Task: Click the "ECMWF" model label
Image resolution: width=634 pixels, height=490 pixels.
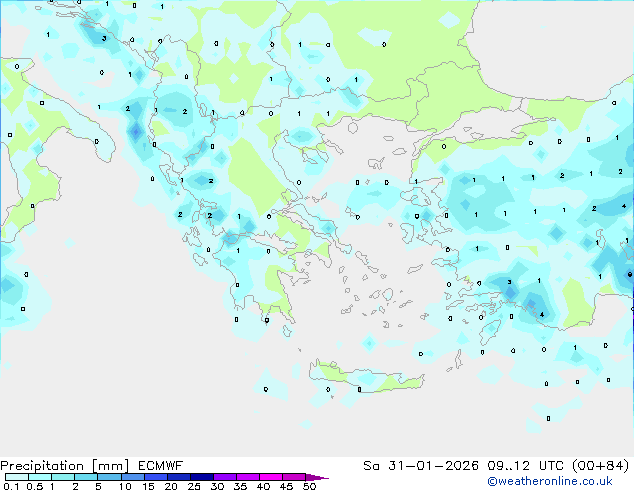Action: tap(161, 466)
